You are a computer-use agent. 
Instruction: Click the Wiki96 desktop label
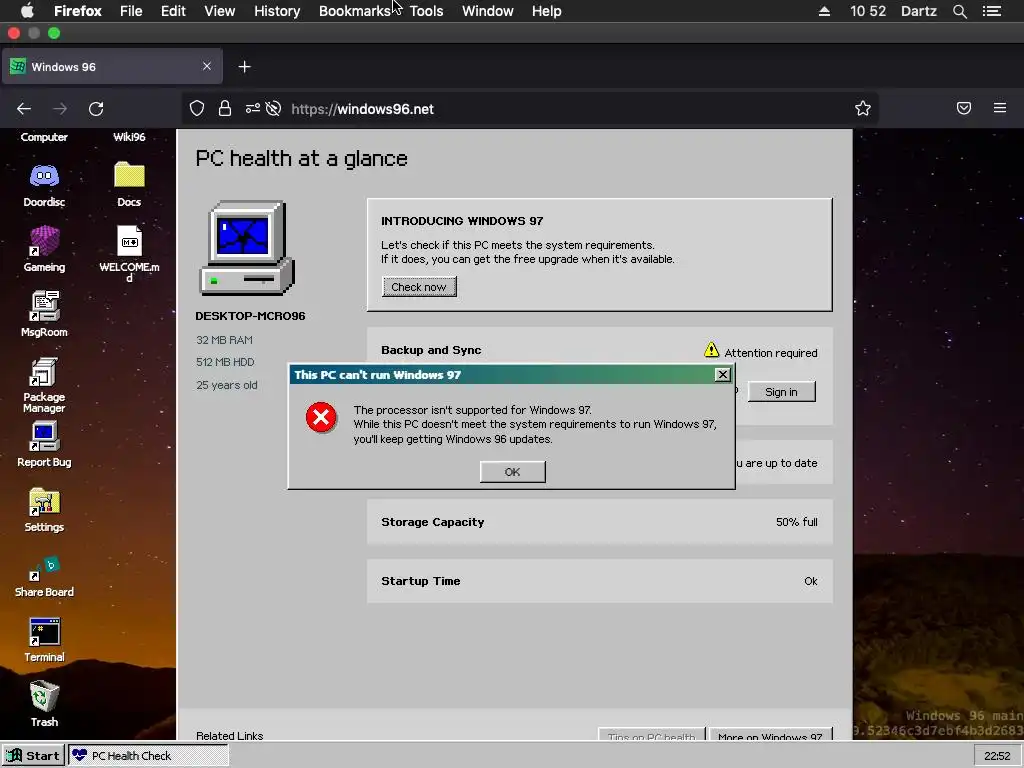click(x=129, y=137)
